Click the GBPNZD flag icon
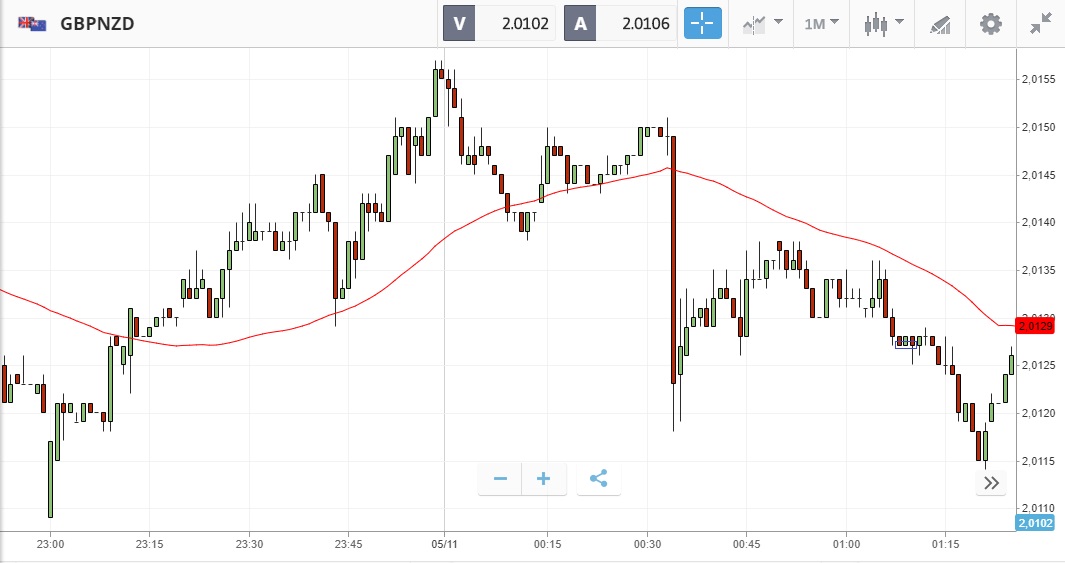This screenshot has height=563, width=1065. click(x=31, y=23)
